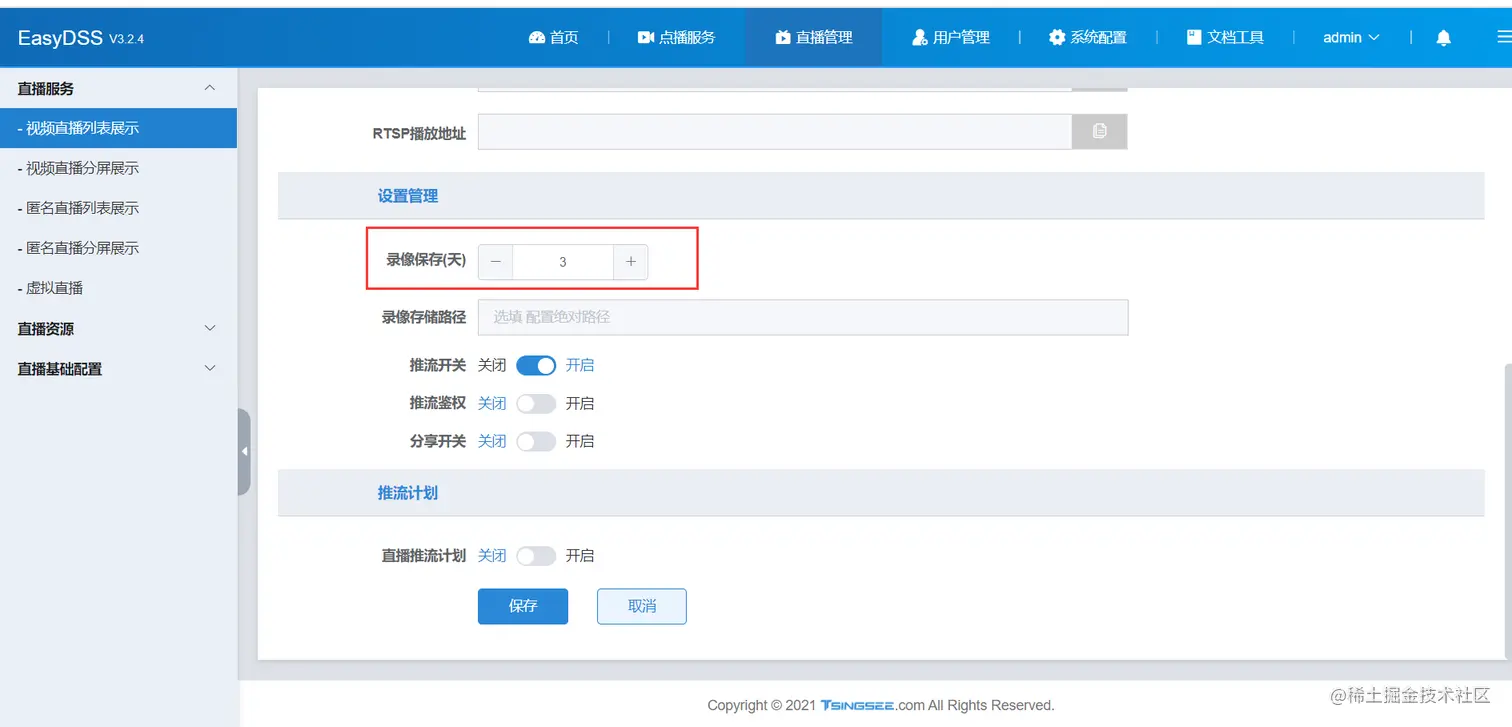Click the 录像保存 days value field

(563, 262)
